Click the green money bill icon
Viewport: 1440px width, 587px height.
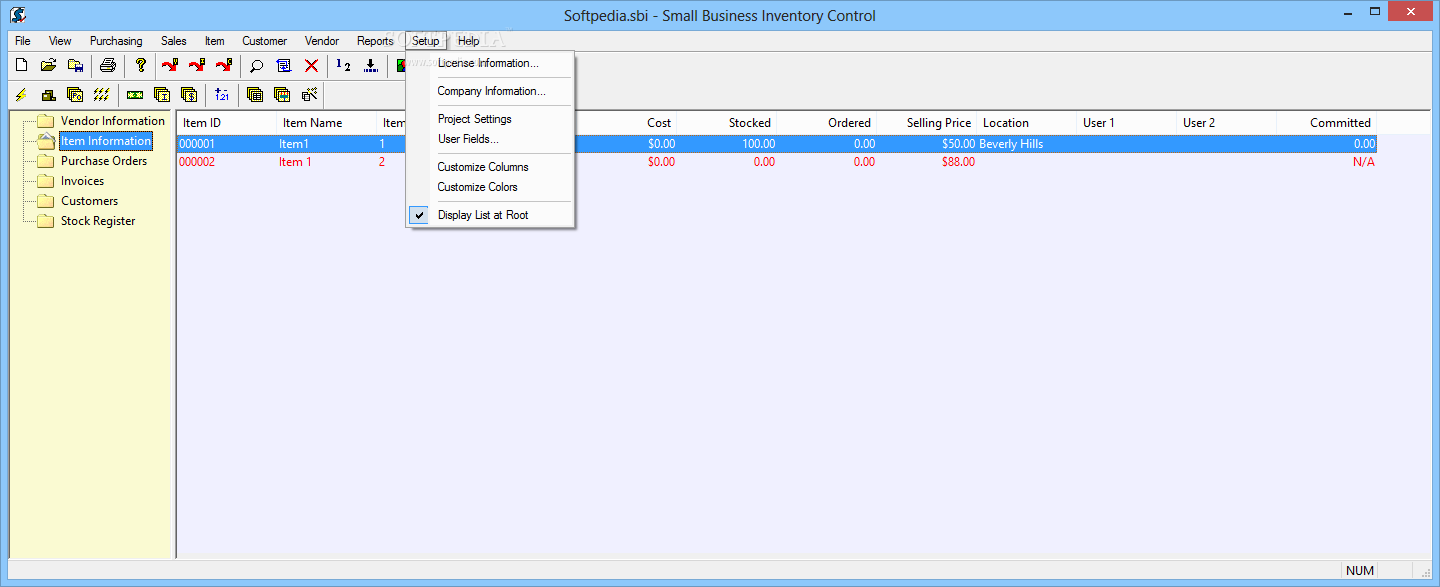coord(135,95)
